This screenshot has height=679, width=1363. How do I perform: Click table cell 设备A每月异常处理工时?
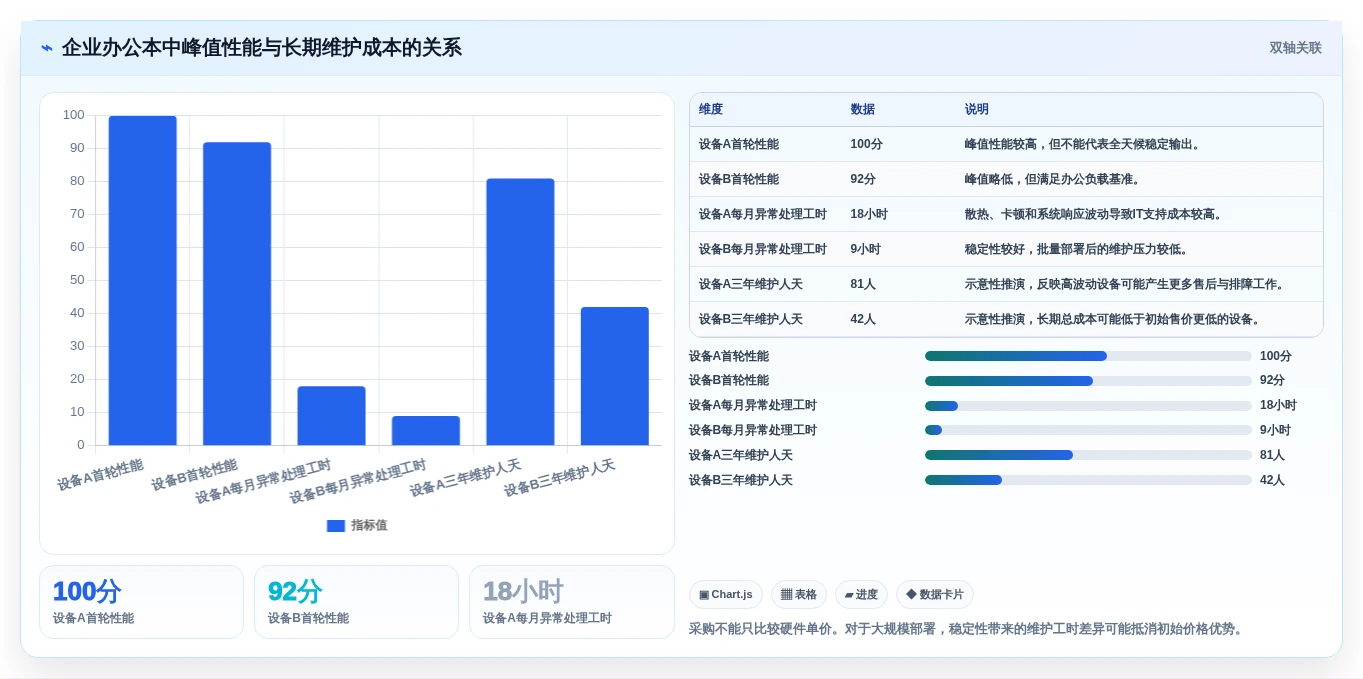tap(763, 214)
